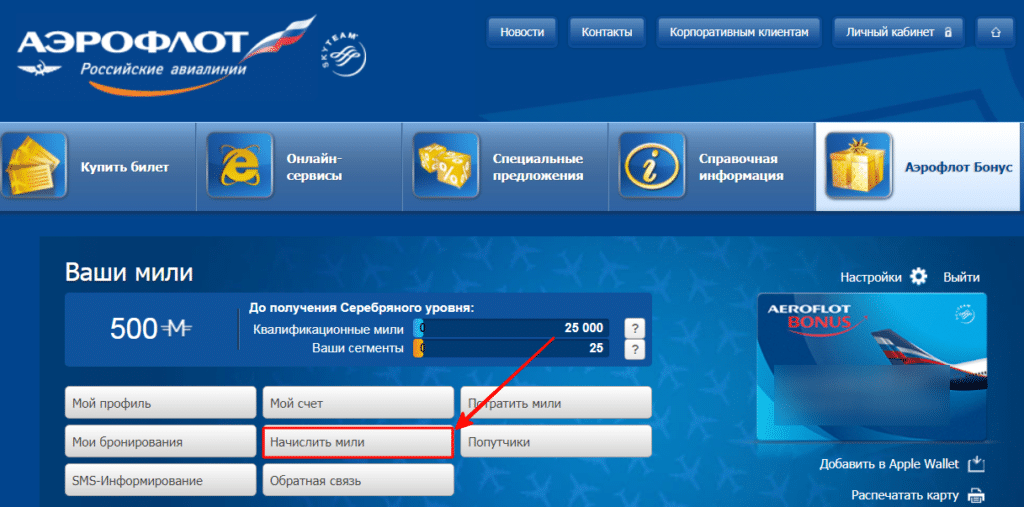Click help question mark beside Квалификационные мили
This screenshot has width=1024, height=507.
coord(633,328)
